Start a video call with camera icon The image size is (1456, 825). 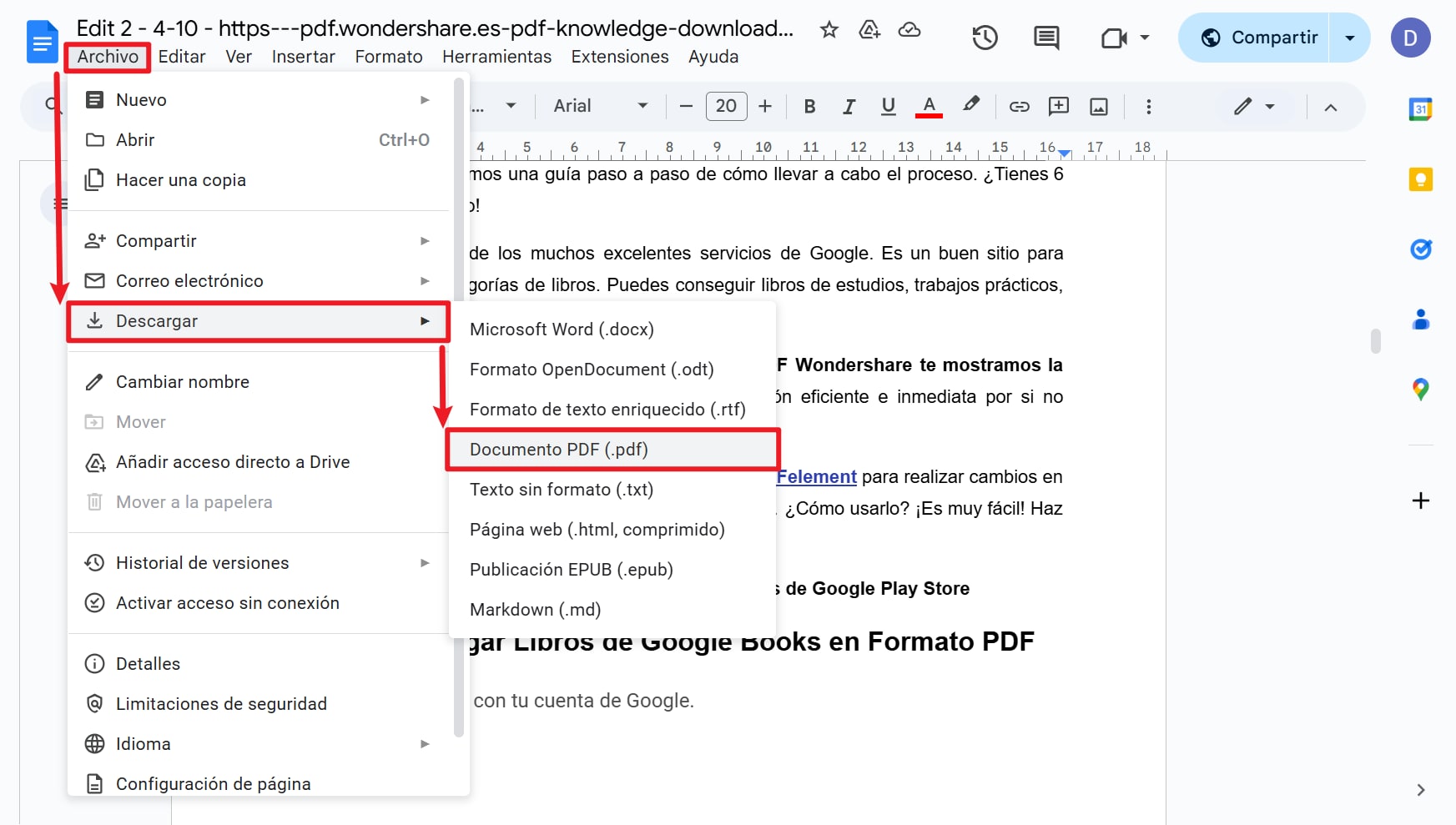point(1114,38)
